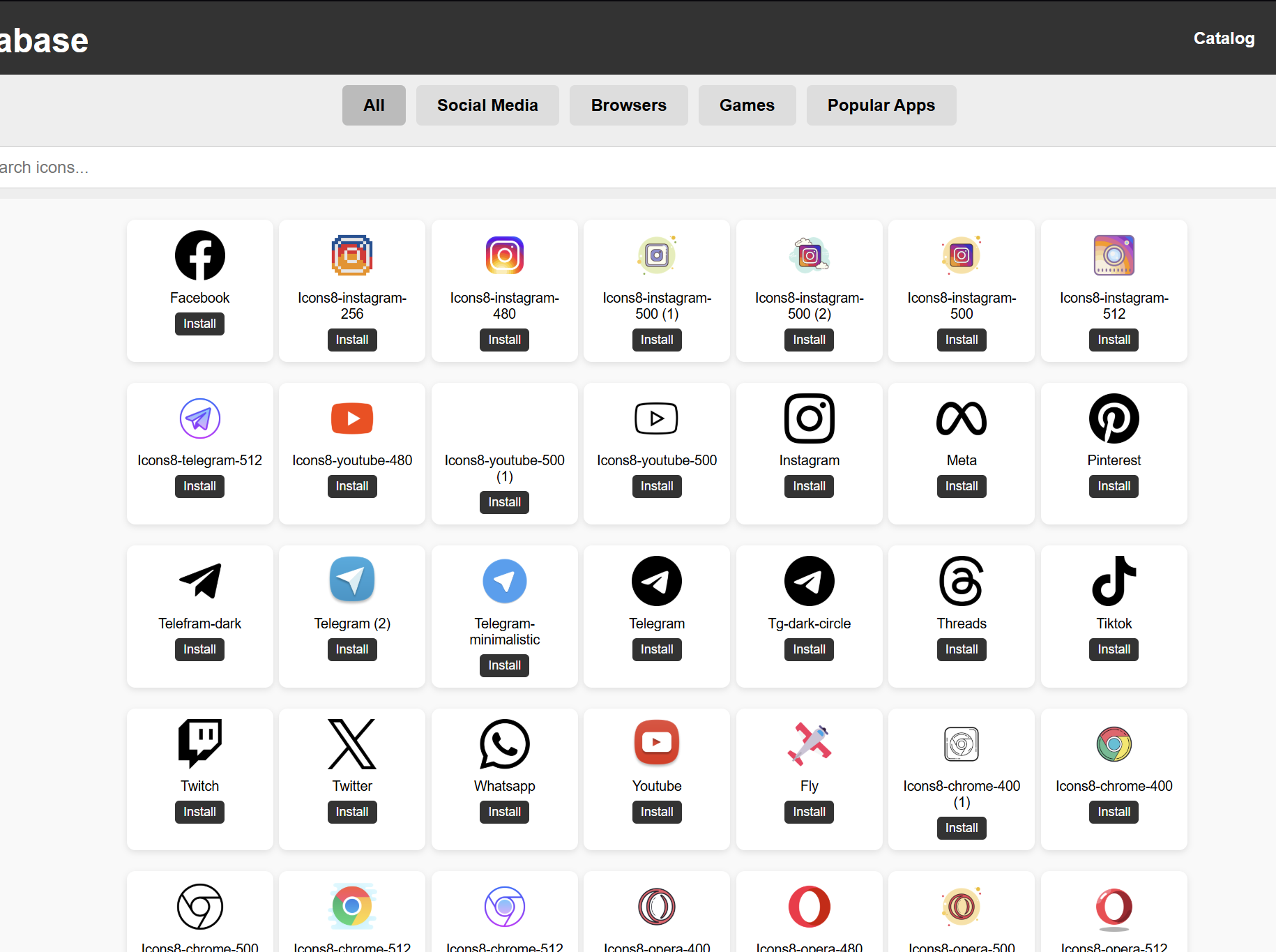Screen dimensions: 1276x952
Task: Click the colorful Icons8-chrome-512 icon
Action: pos(352,907)
